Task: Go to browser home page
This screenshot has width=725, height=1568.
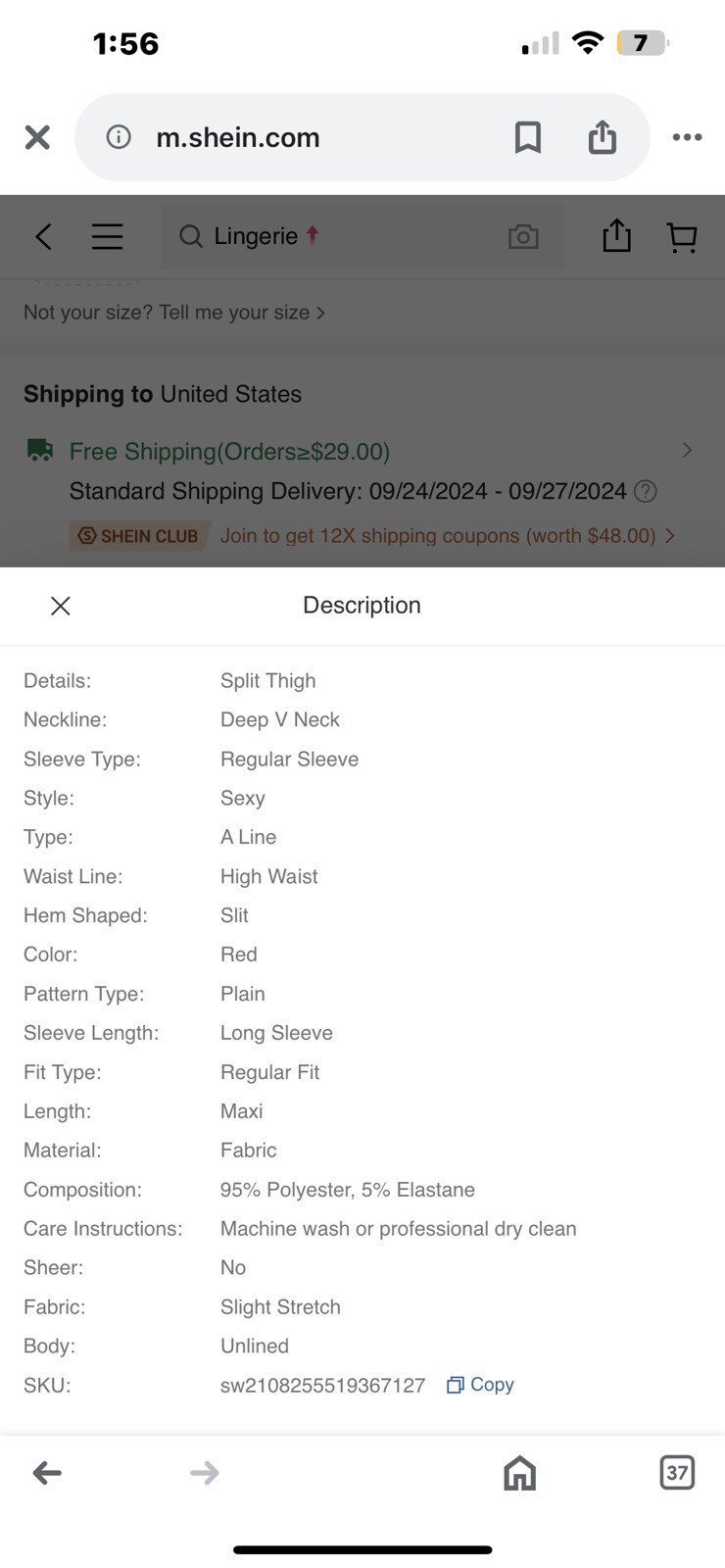Action: pyautogui.click(x=519, y=1472)
